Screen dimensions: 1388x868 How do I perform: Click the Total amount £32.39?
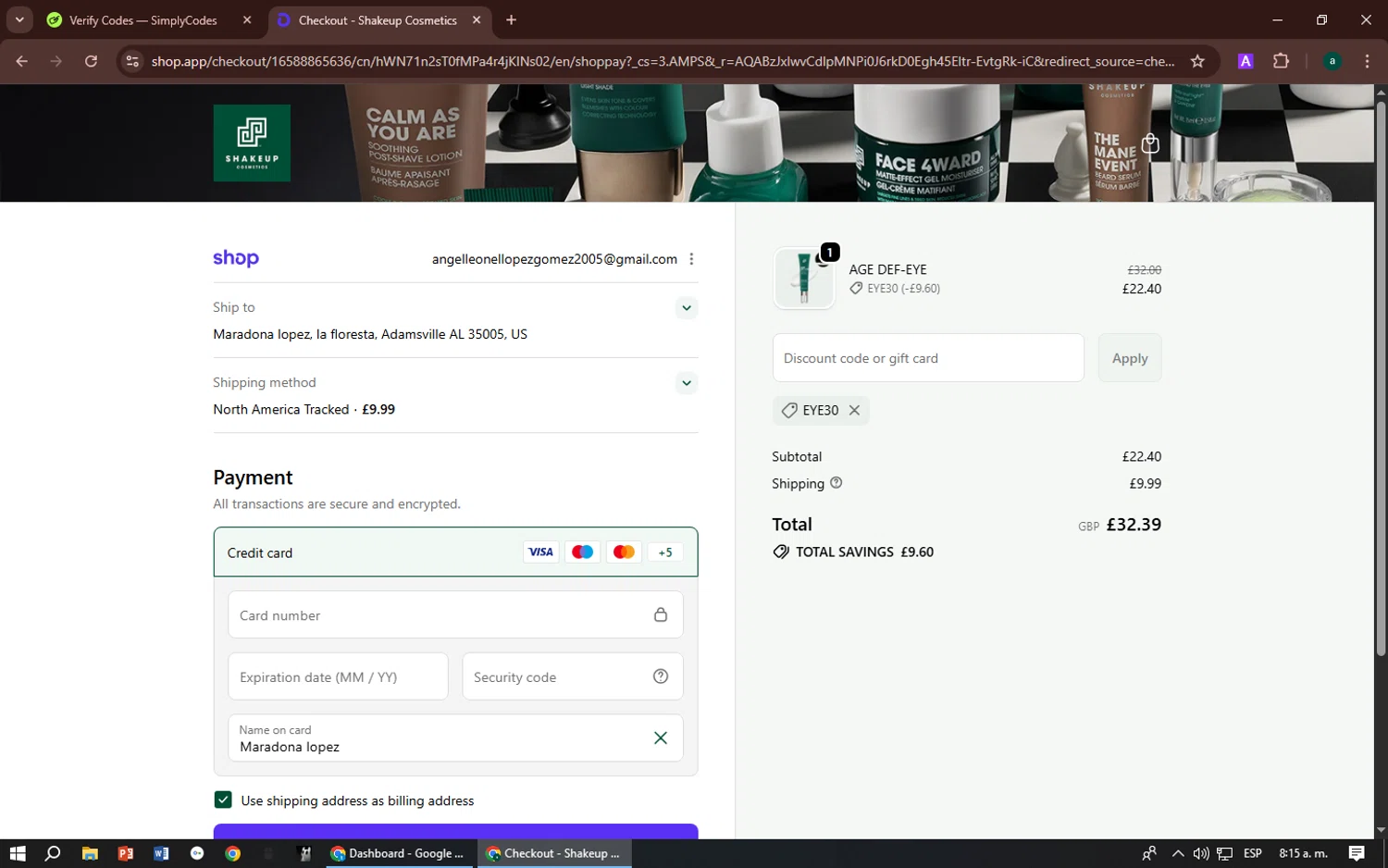pyautogui.click(x=1134, y=524)
